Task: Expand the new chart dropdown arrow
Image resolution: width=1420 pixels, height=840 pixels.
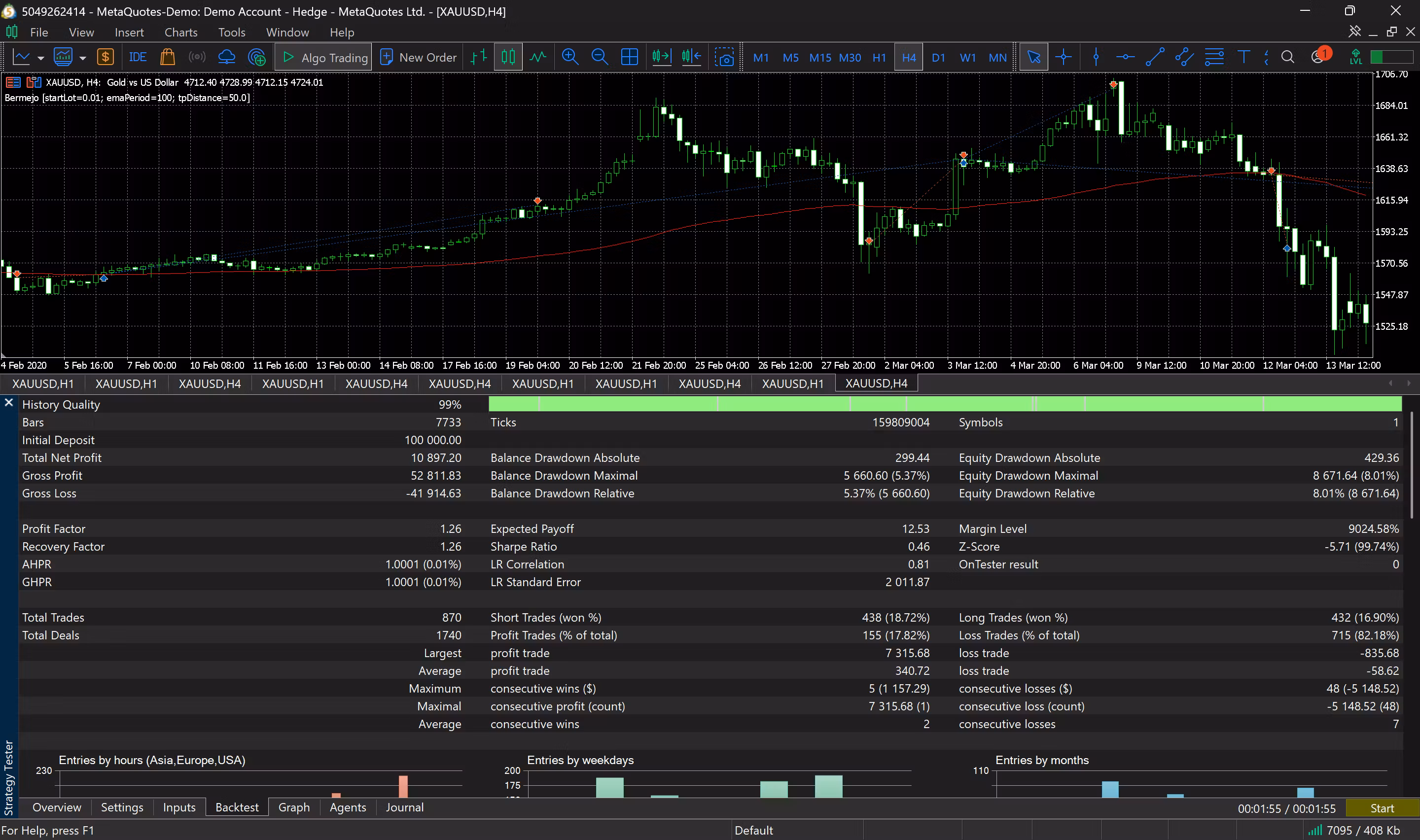Action: (41, 58)
